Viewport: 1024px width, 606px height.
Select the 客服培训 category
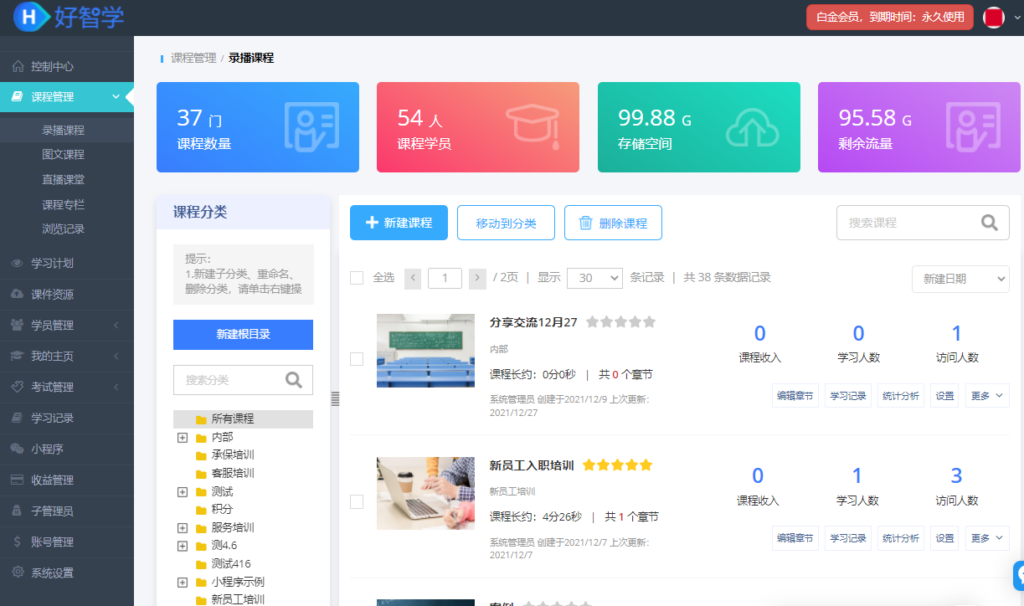[232, 473]
